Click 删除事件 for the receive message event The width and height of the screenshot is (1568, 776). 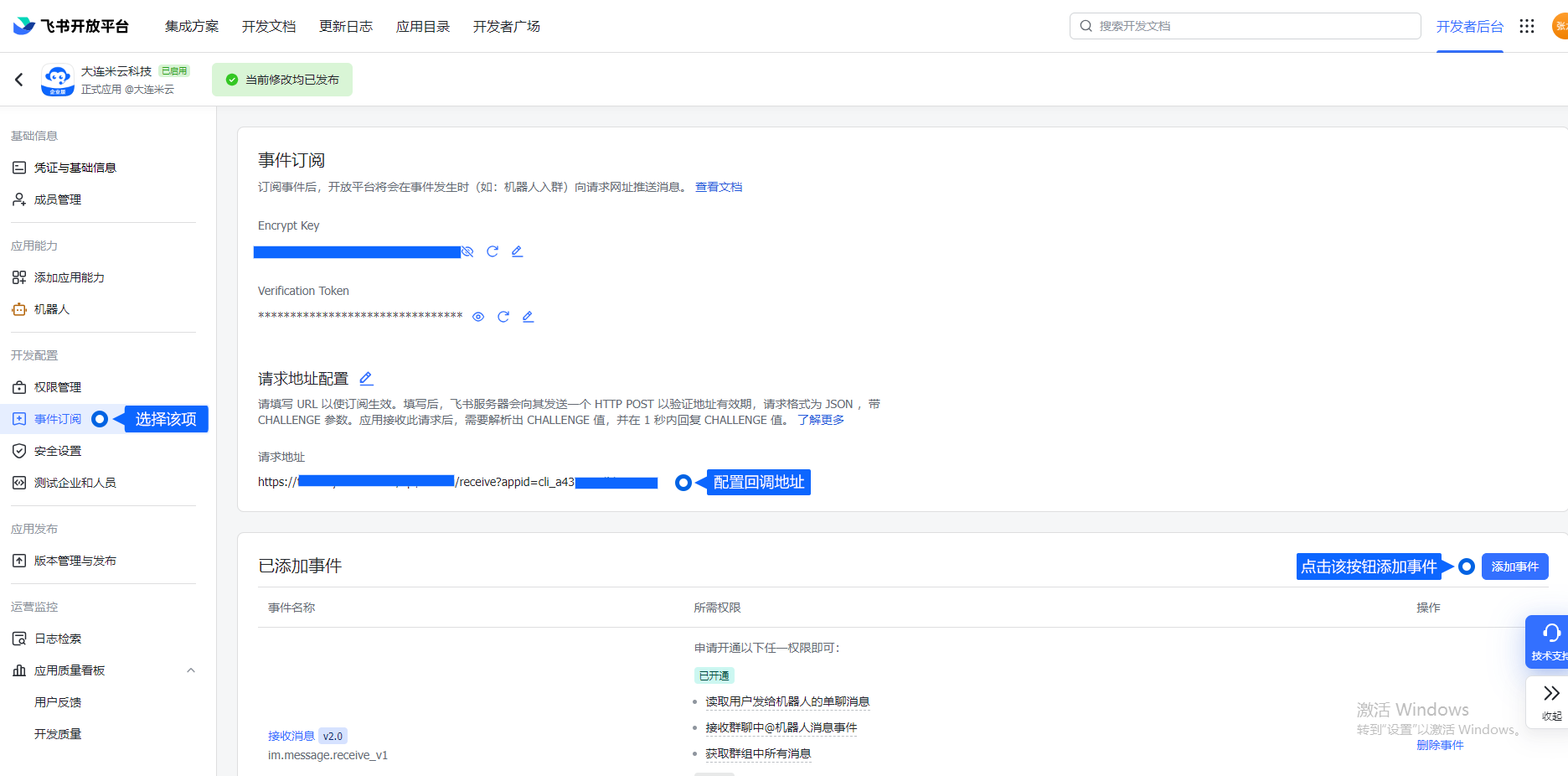(x=1440, y=745)
